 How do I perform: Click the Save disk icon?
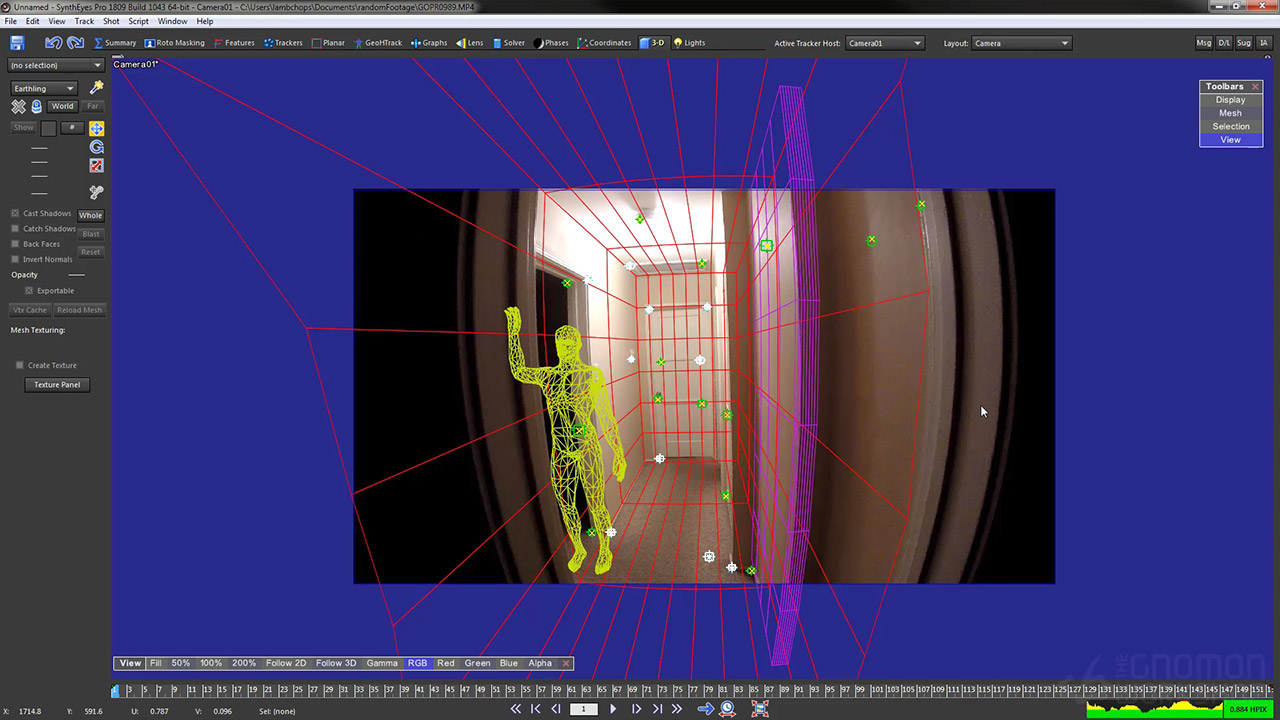point(17,43)
